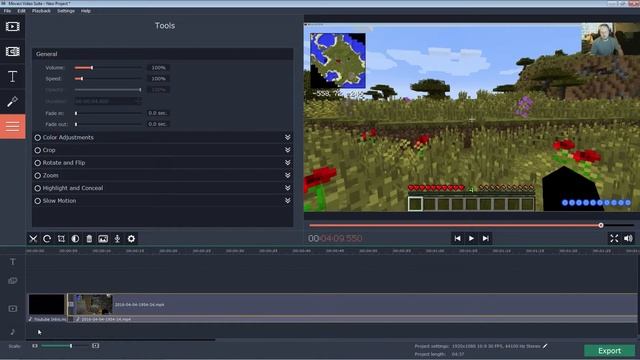
Task: Click the overlay track icon in timeline
Action: pos(13,280)
